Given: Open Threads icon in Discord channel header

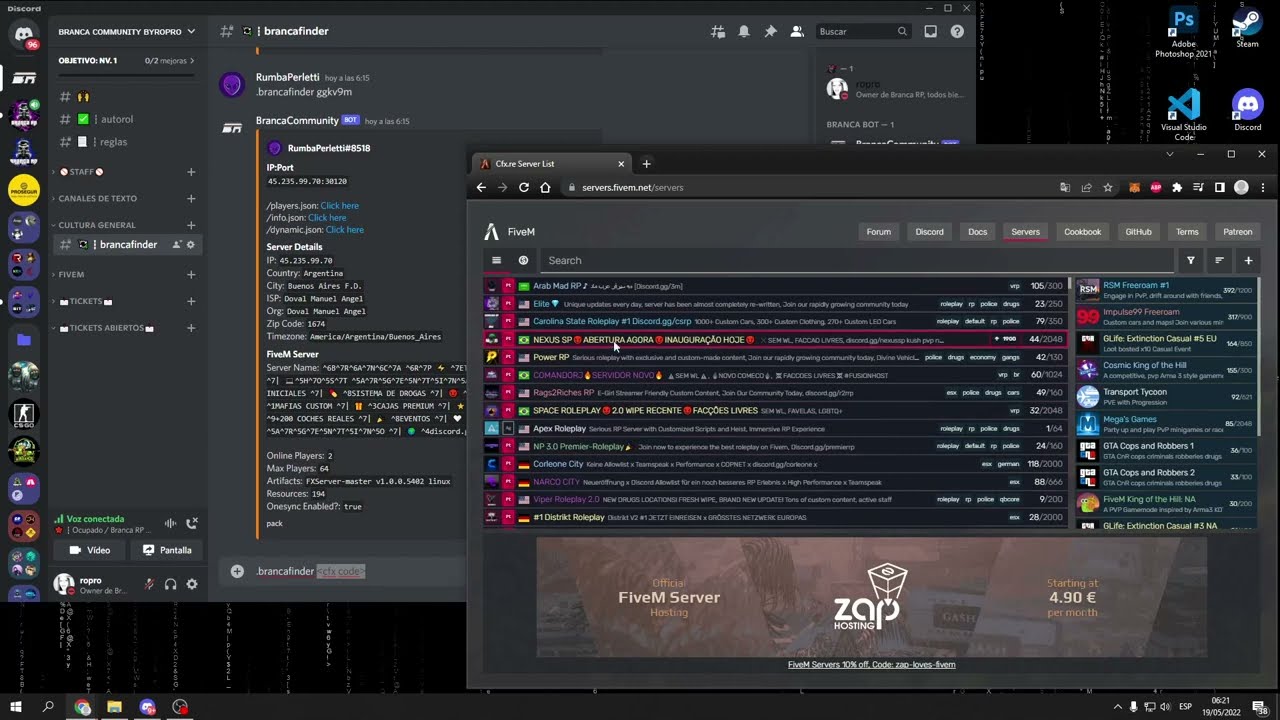Looking at the screenshot, I should pyautogui.click(x=718, y=31).
